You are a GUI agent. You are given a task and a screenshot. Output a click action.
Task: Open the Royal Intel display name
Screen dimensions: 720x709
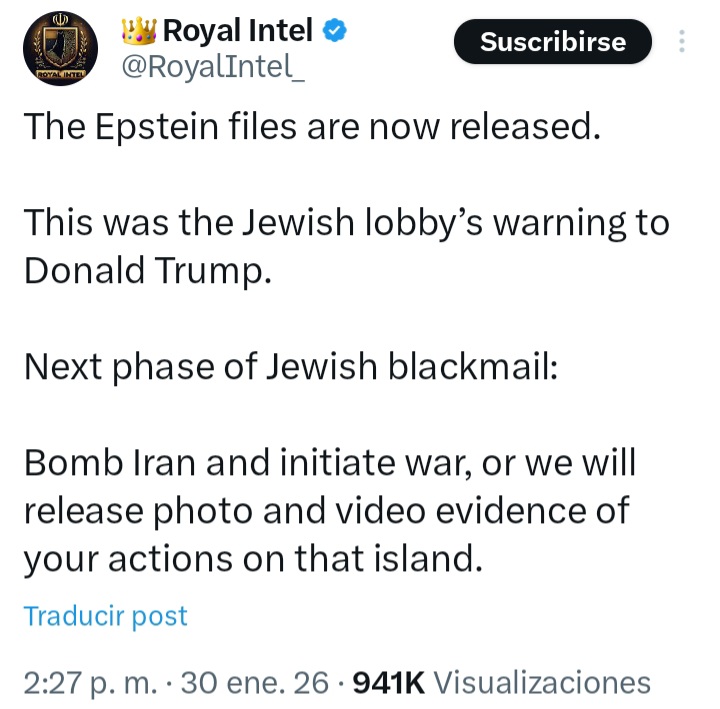[237, 33]
